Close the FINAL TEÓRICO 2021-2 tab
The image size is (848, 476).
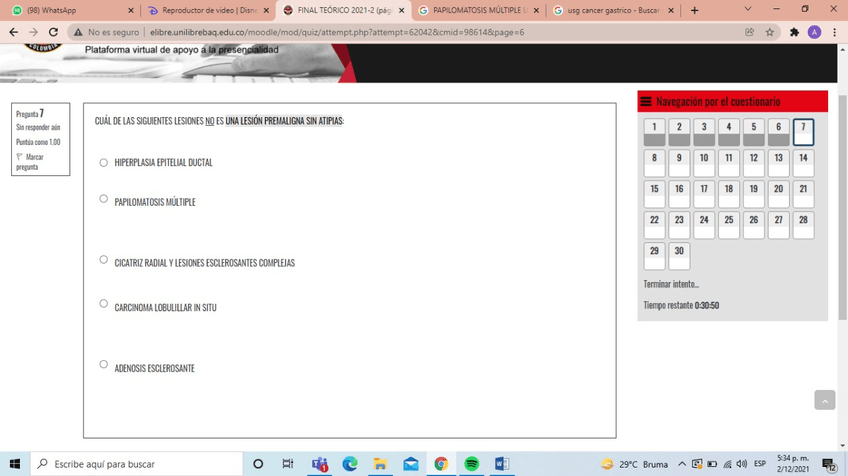401,10
